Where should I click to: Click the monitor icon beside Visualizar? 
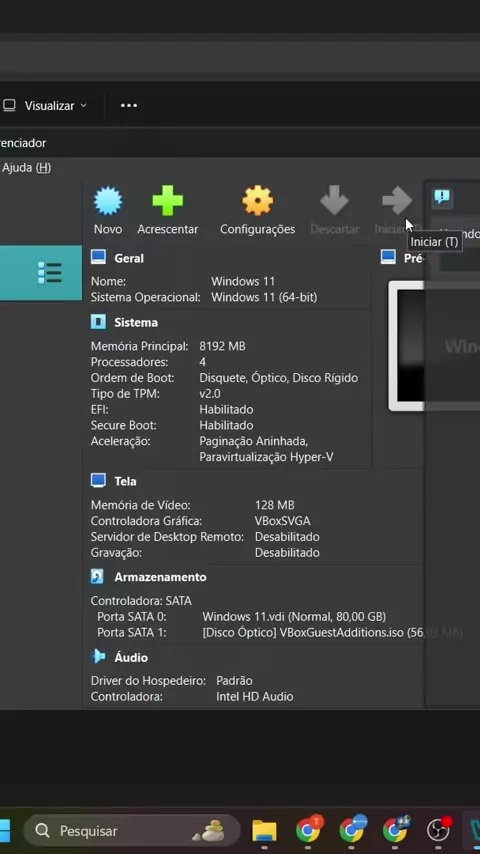click(9, 106)
